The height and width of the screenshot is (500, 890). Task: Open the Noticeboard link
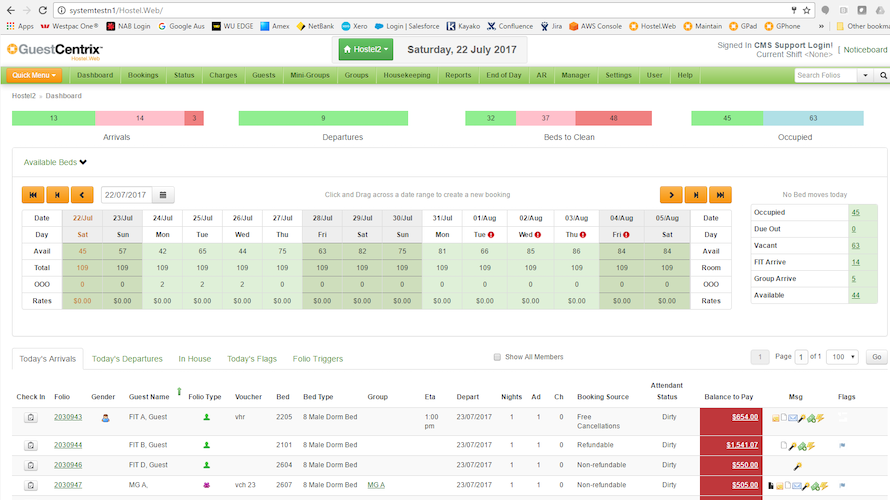point(865,50)
